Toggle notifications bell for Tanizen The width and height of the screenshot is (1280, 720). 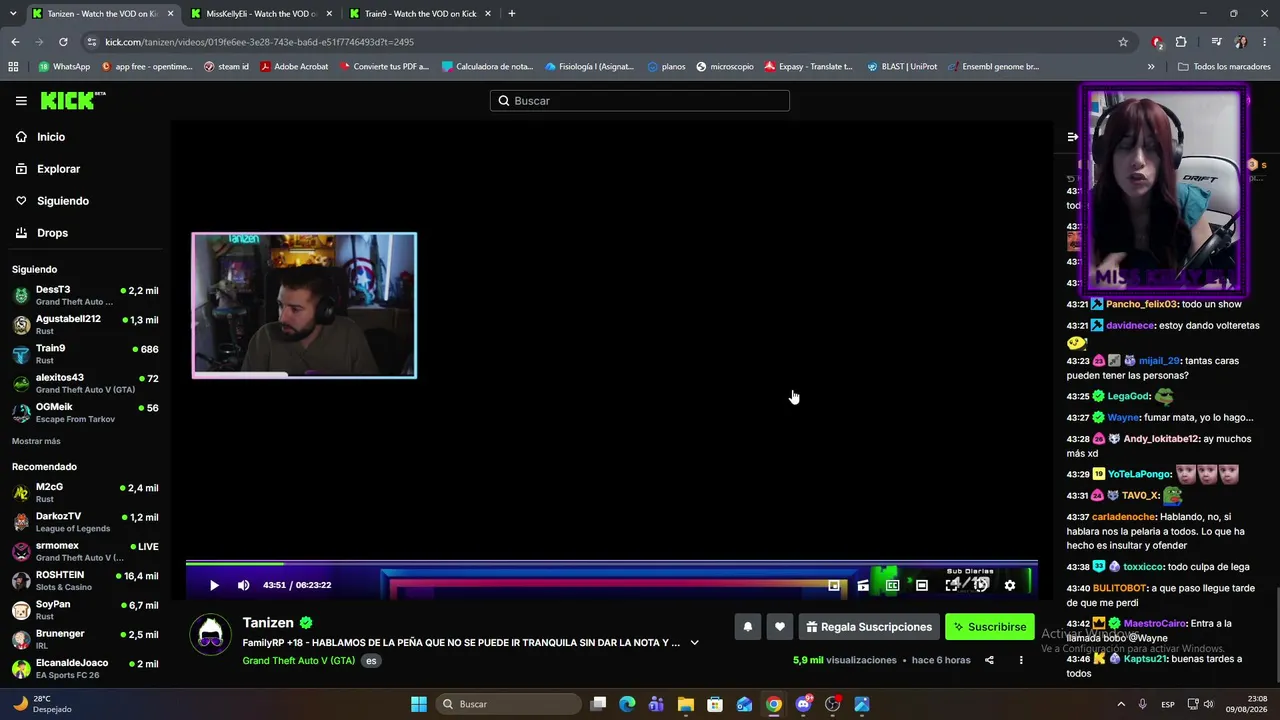point(747,627)
